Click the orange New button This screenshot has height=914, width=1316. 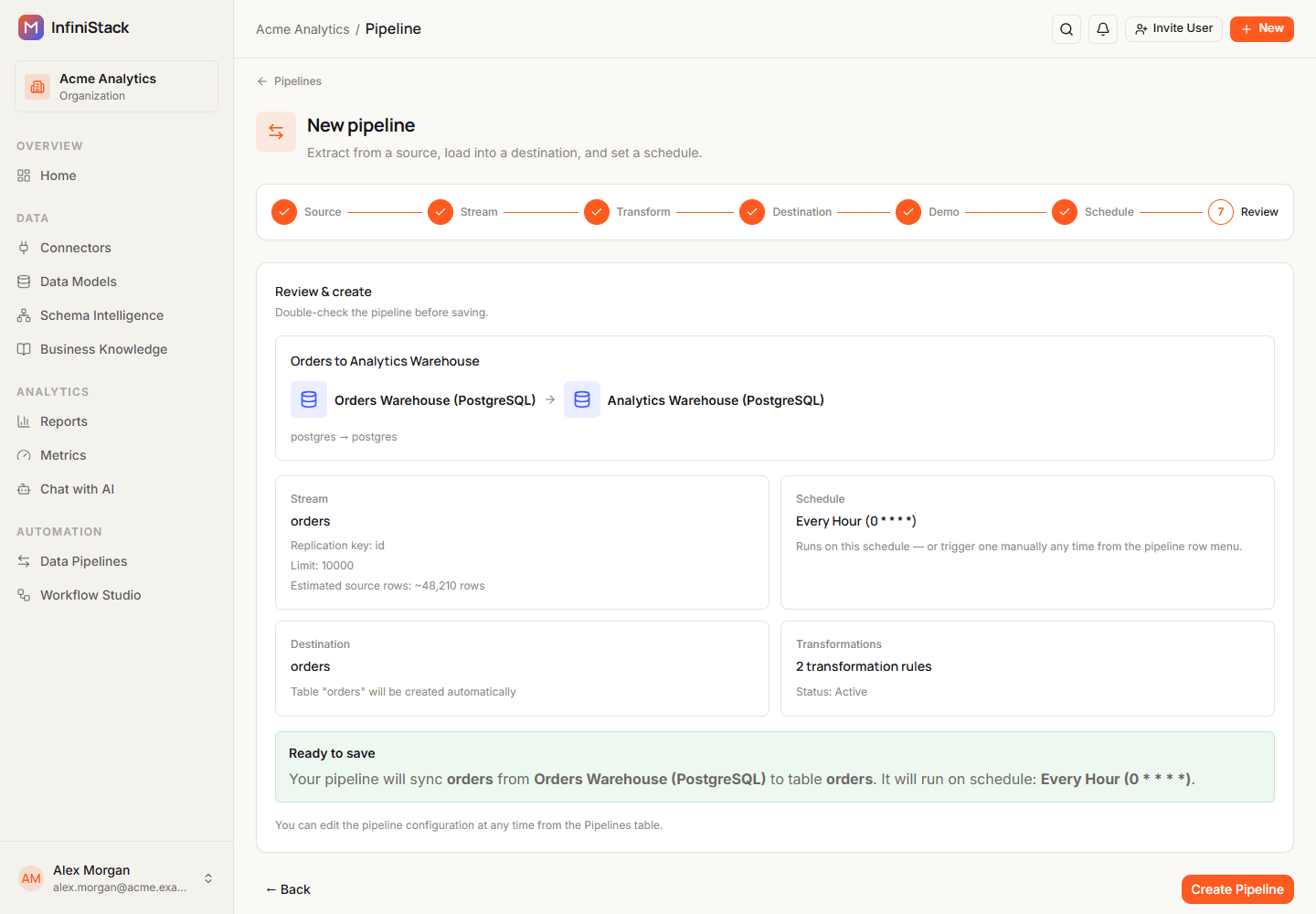1262,29
